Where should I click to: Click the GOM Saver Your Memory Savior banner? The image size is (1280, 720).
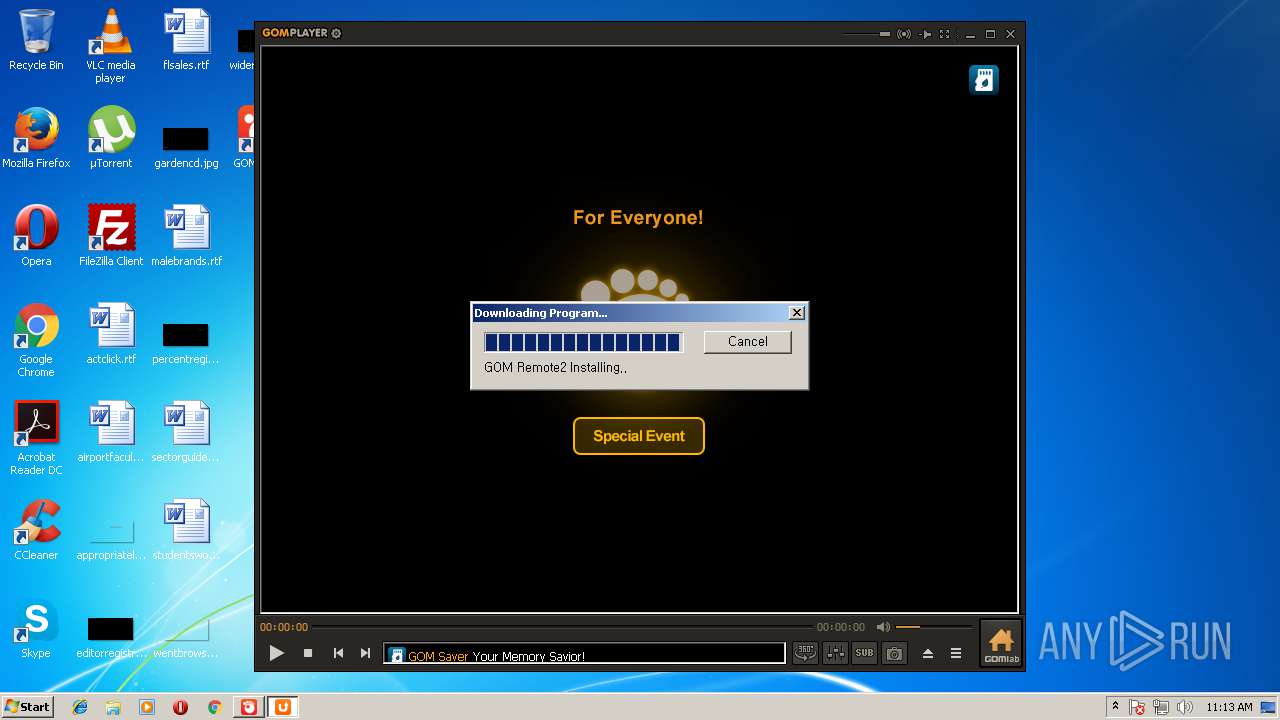[x=584, y=655]
